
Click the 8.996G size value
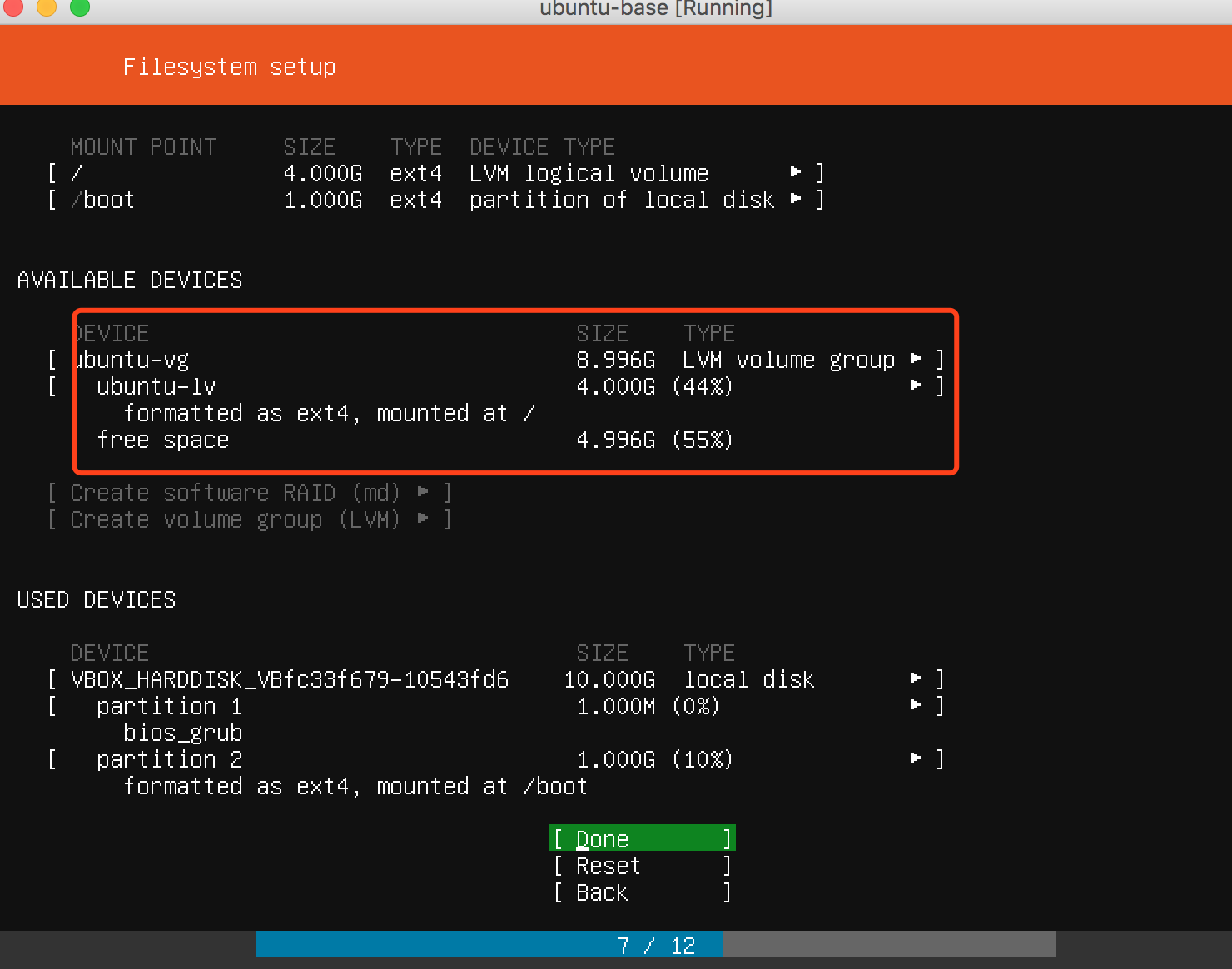click(x=616, y=360)
